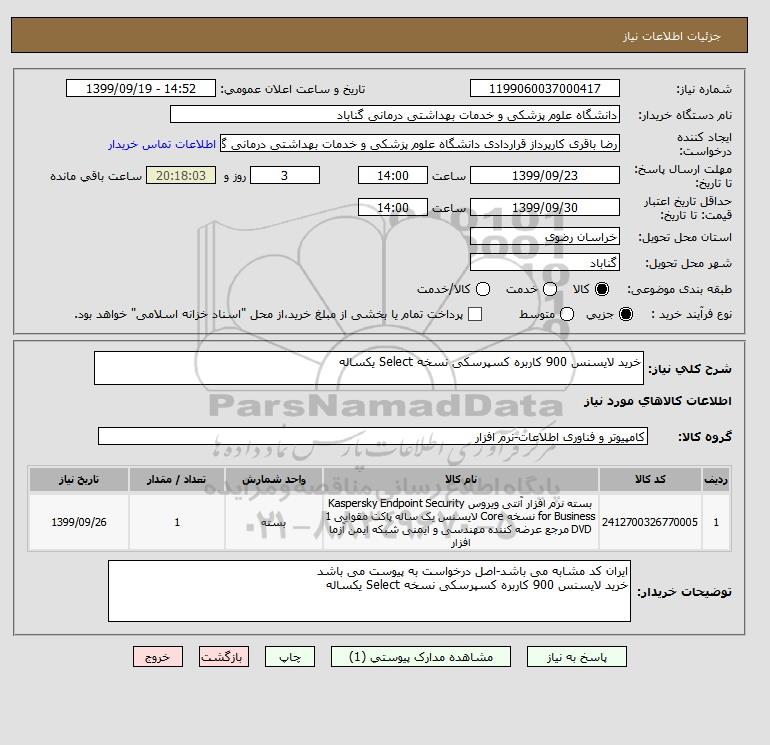Click the شماره نیاز field 1199060037000417
The width and height of the screenshot is (770, 745).
[x=545, y=88]
